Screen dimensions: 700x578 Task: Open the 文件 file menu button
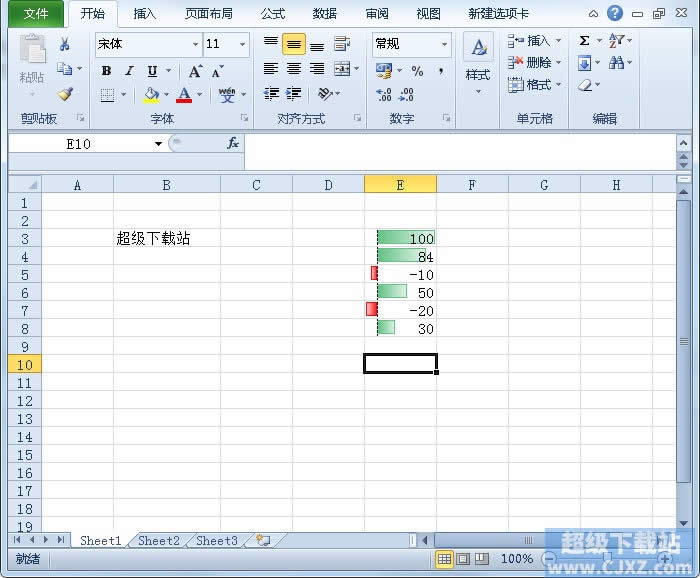tap(36, 14)
